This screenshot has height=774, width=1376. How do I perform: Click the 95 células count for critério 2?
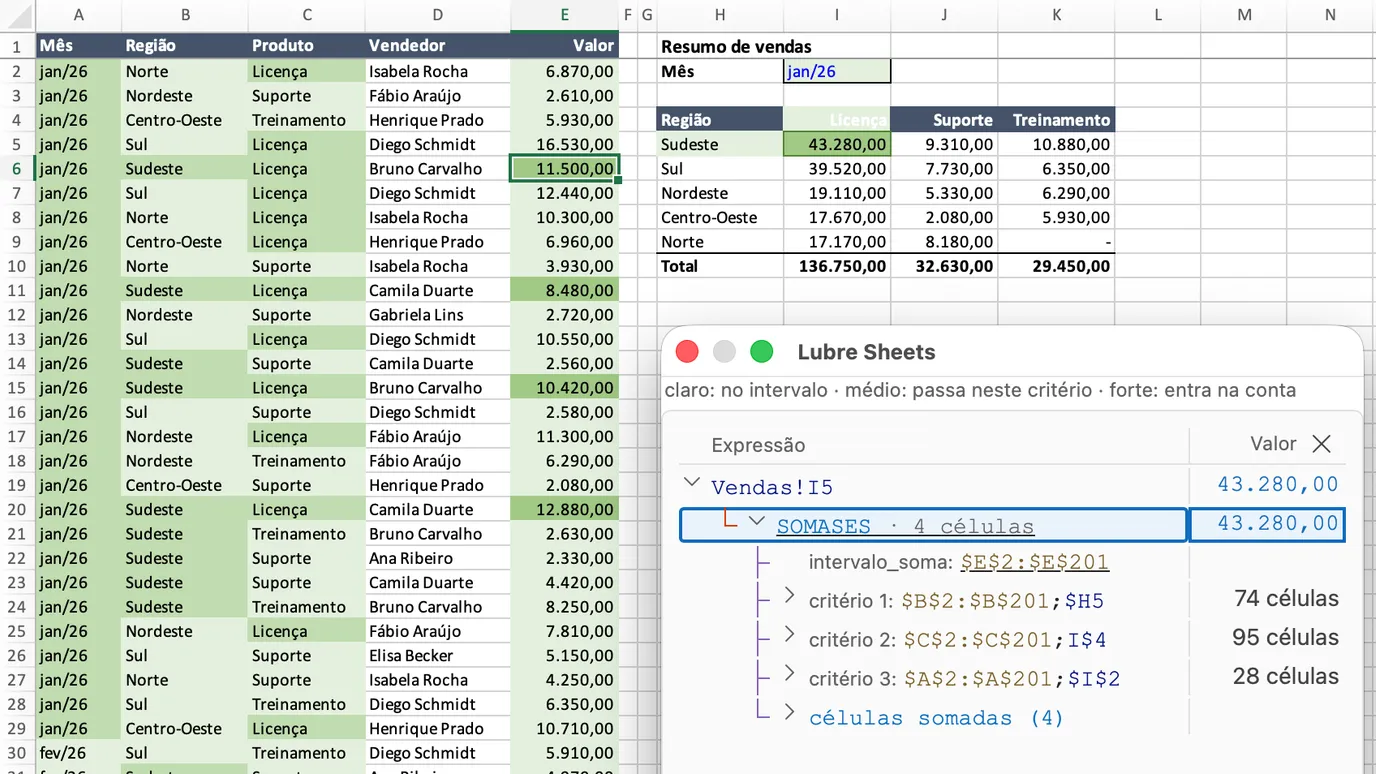tap(1286, 637)
